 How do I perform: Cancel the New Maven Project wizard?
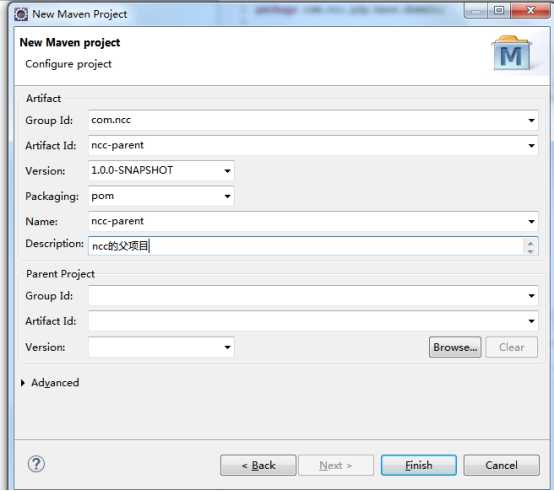[x=501, y=465]
